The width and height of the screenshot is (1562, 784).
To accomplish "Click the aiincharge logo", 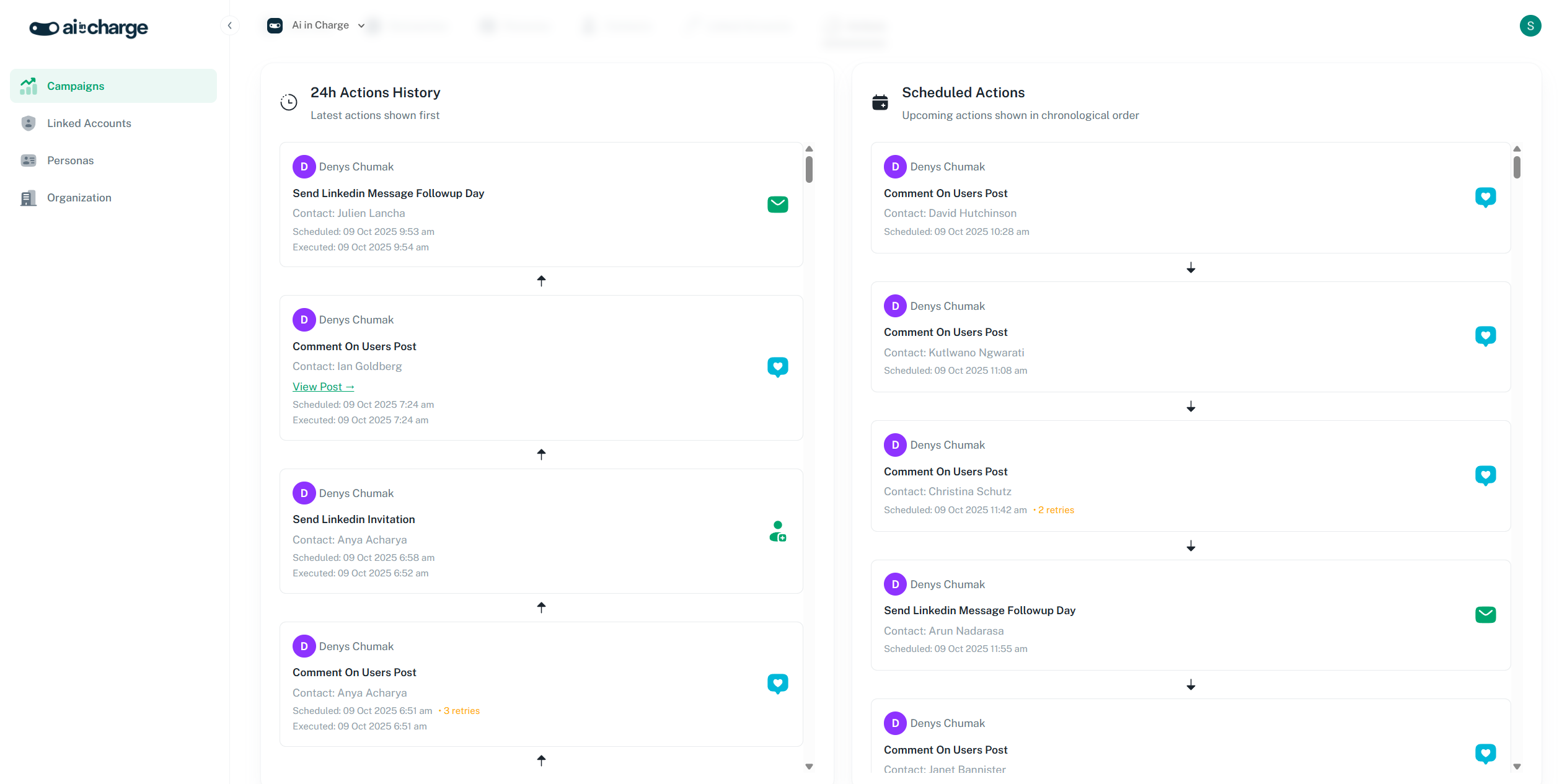I will (89, 28).
